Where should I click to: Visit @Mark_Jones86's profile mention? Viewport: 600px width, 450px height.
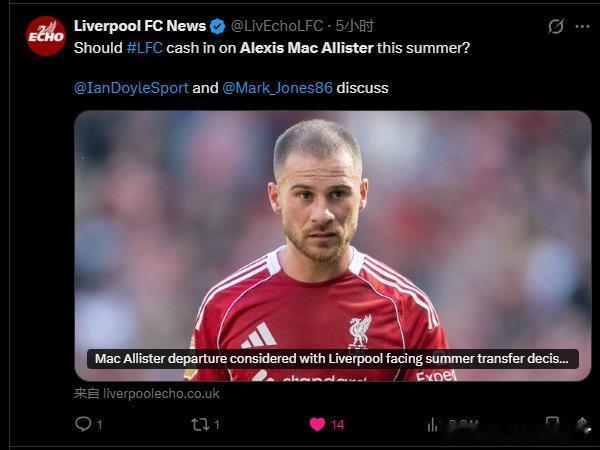(x=277, y=88)
